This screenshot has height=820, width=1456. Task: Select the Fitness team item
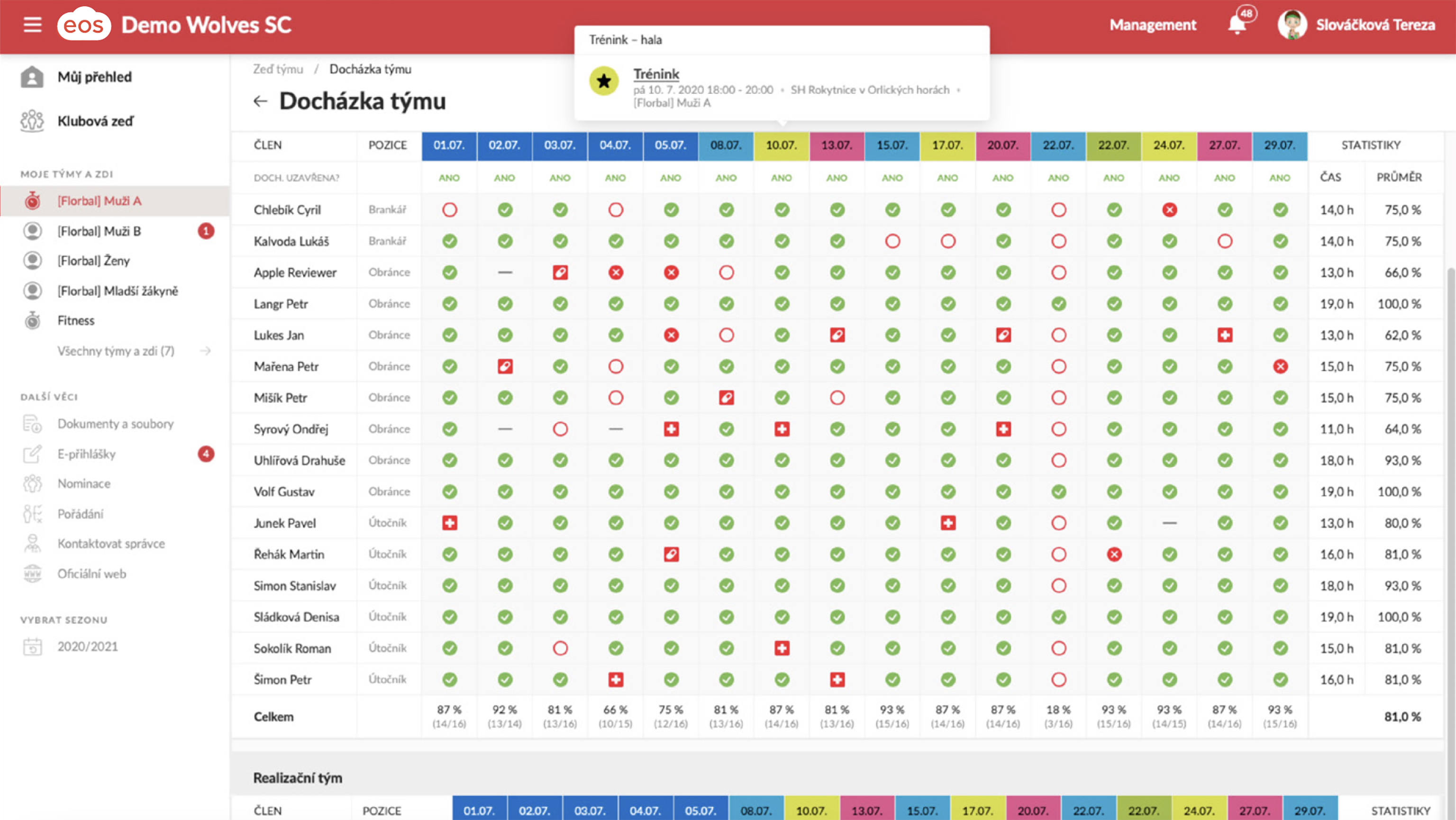point(76,320)
